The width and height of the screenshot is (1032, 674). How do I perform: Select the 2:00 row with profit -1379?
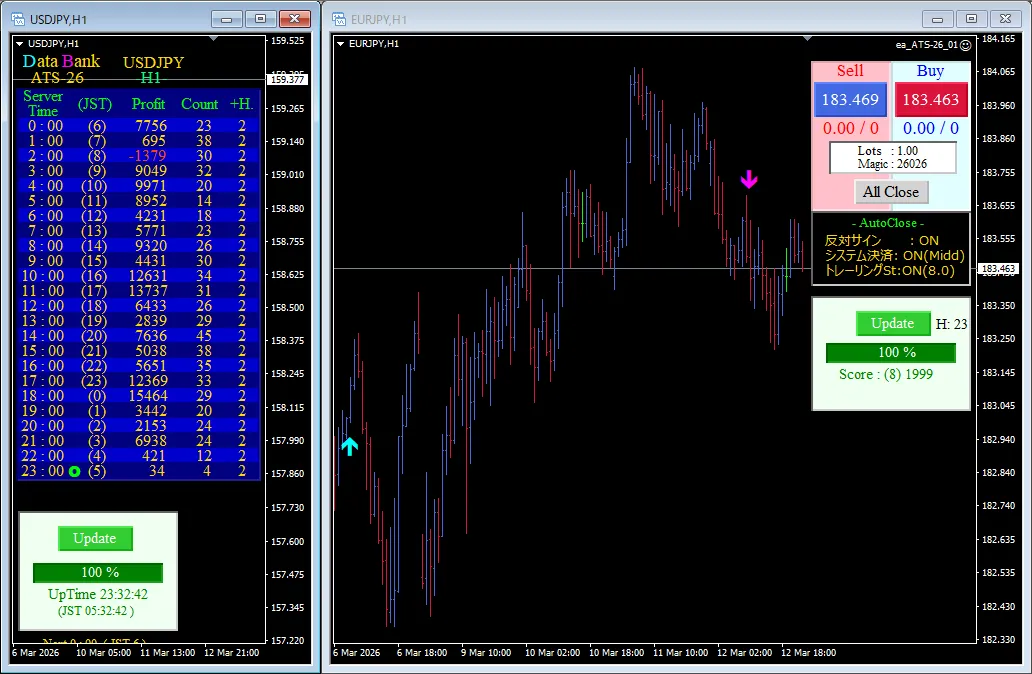[x=138, y=156]
